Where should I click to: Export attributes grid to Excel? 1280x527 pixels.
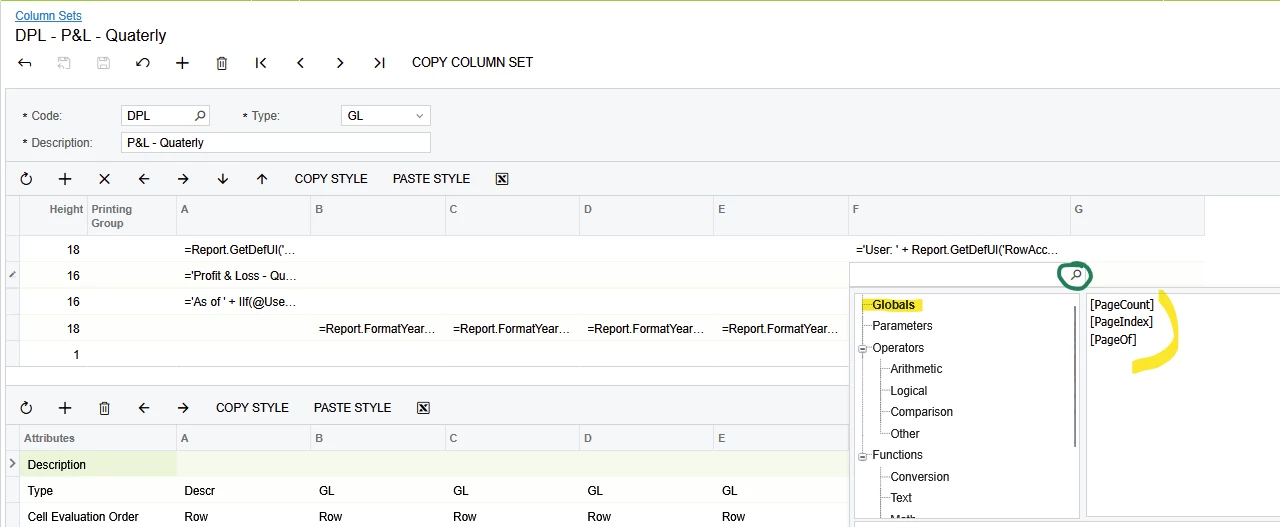(423, 408)
